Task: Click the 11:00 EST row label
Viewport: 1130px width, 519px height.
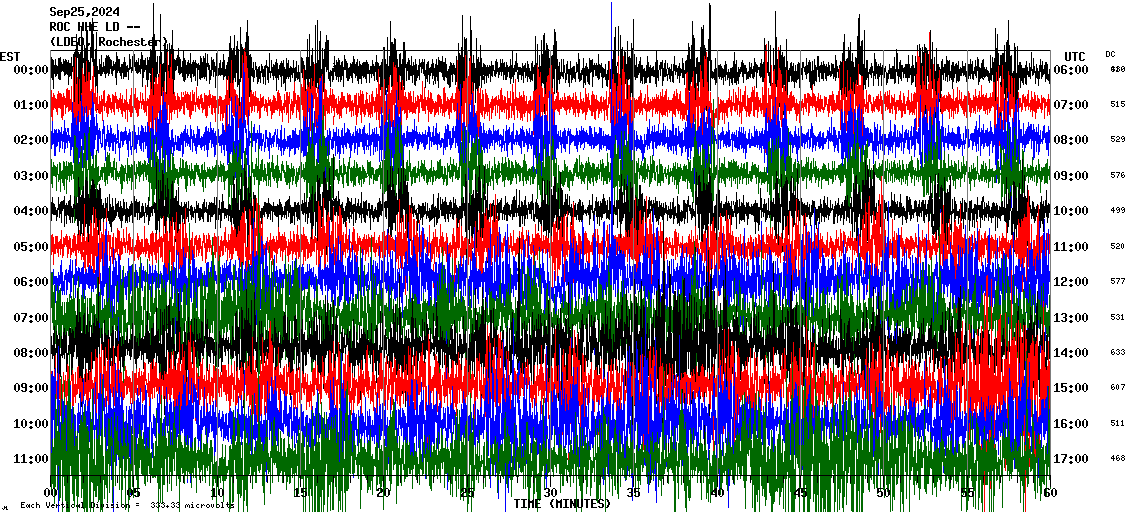Action: 32,459
